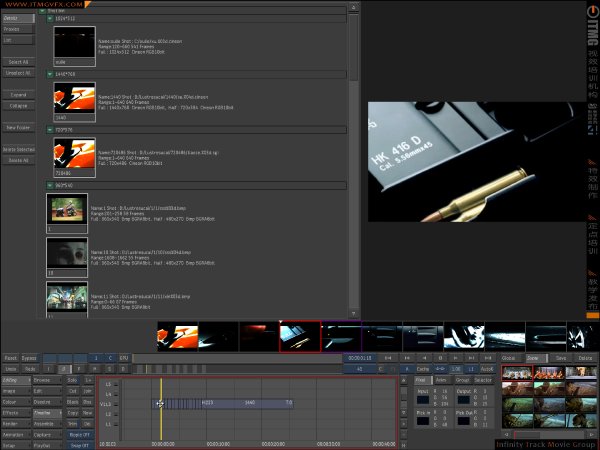
Task: Open the Colour menu
Action: pos(16,402)
